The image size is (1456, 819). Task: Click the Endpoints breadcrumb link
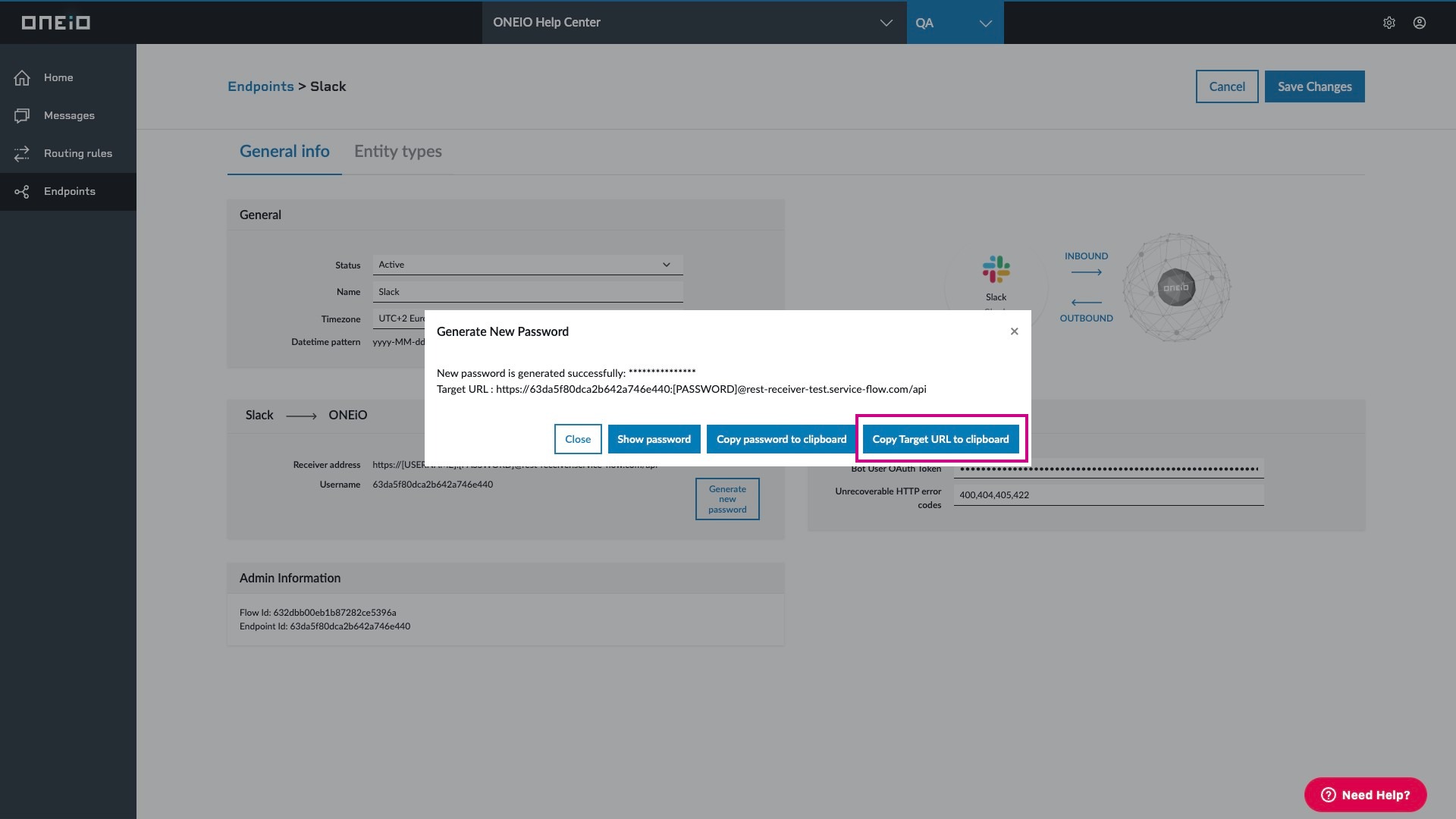click(260, 86)
